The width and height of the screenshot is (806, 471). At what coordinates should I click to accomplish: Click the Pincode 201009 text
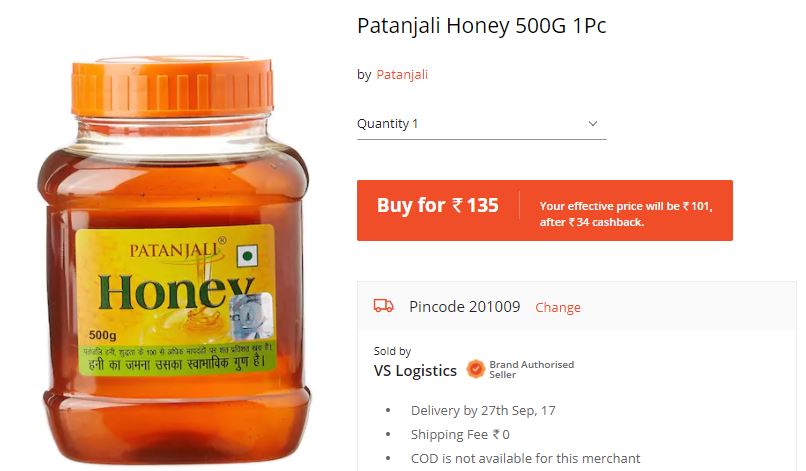tap(465, 306)
